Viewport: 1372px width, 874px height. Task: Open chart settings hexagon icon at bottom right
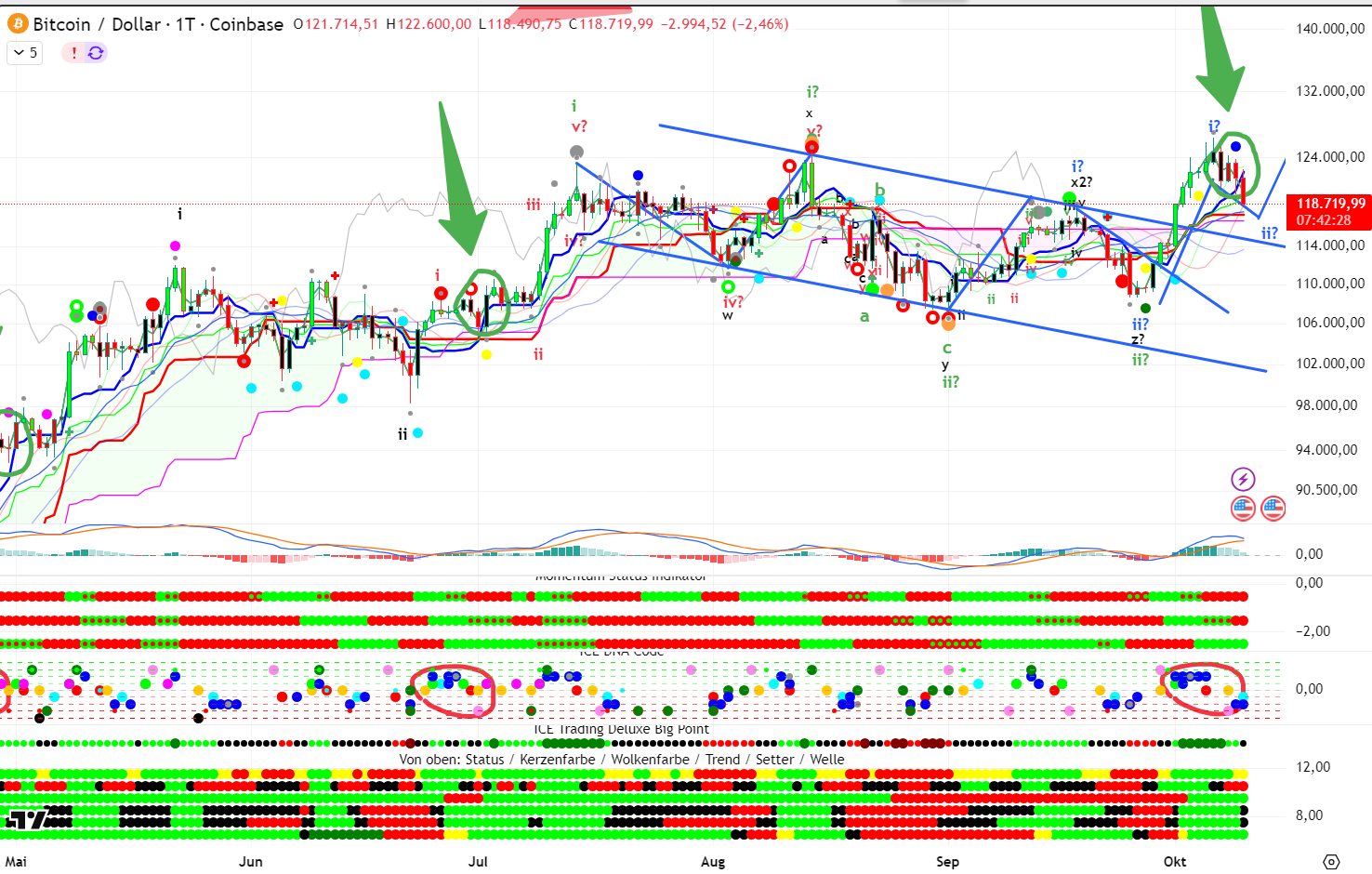coord(1331,861)
